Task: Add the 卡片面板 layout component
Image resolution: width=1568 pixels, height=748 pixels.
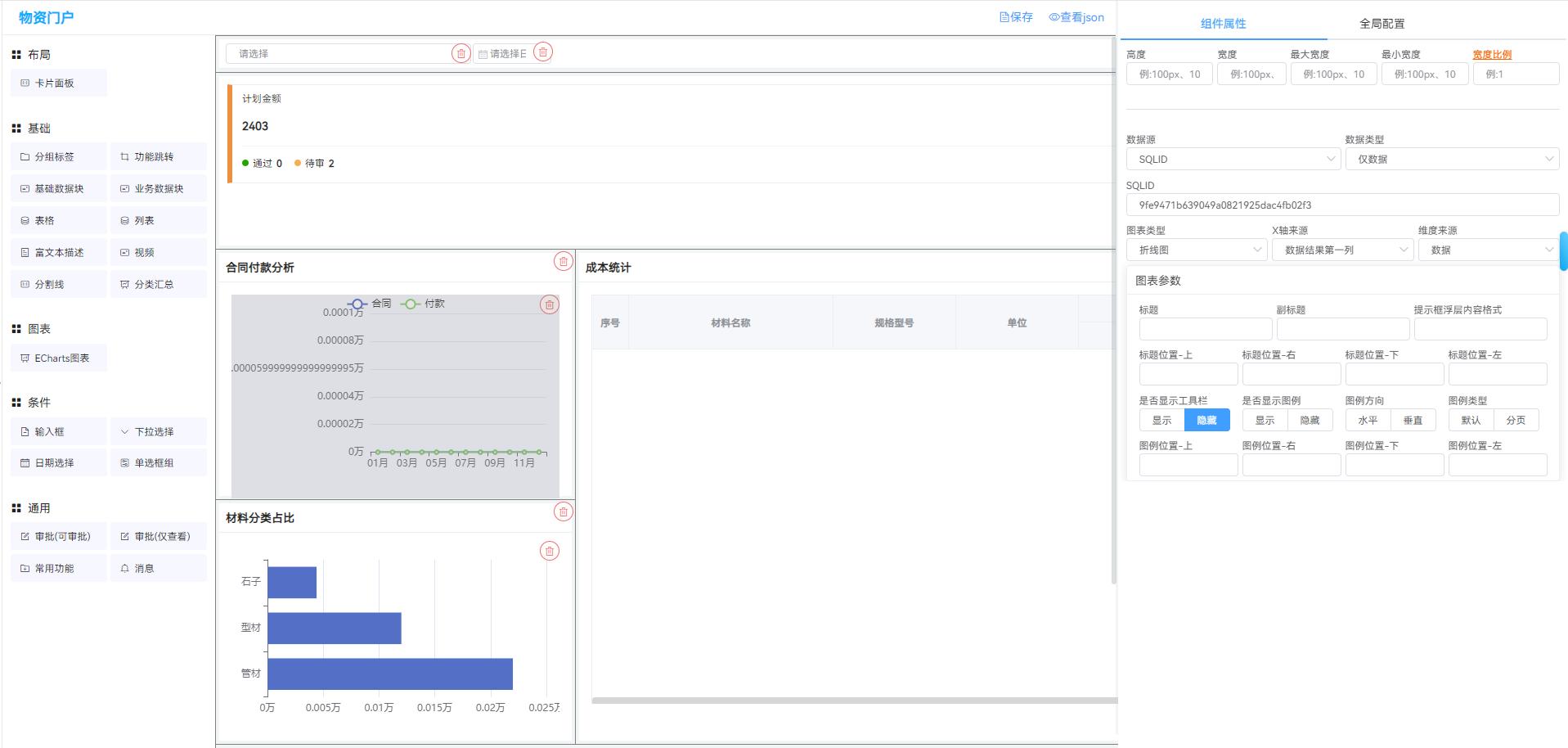Action: pos(59,83)
